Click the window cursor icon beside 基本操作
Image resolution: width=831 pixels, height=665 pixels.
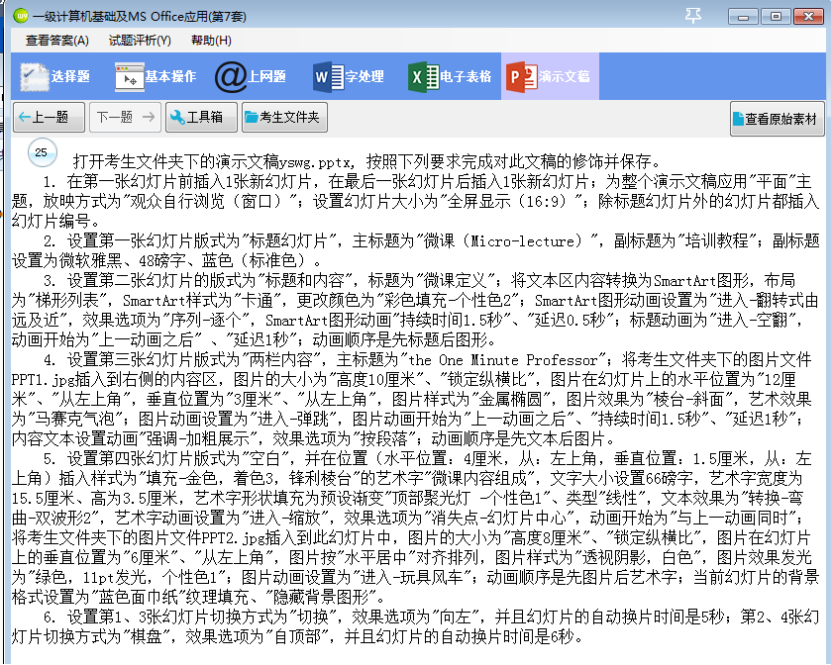(x=129, y=77)
